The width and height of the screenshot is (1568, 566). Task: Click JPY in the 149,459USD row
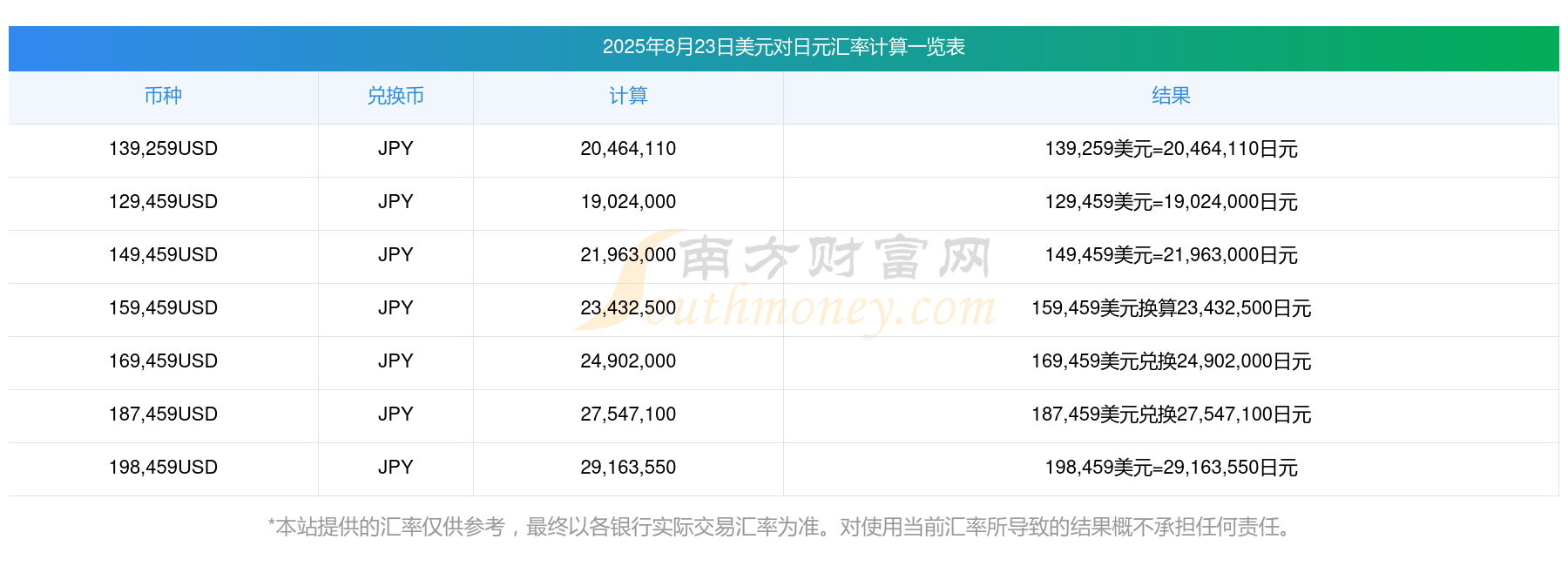(x=395, y=255)
